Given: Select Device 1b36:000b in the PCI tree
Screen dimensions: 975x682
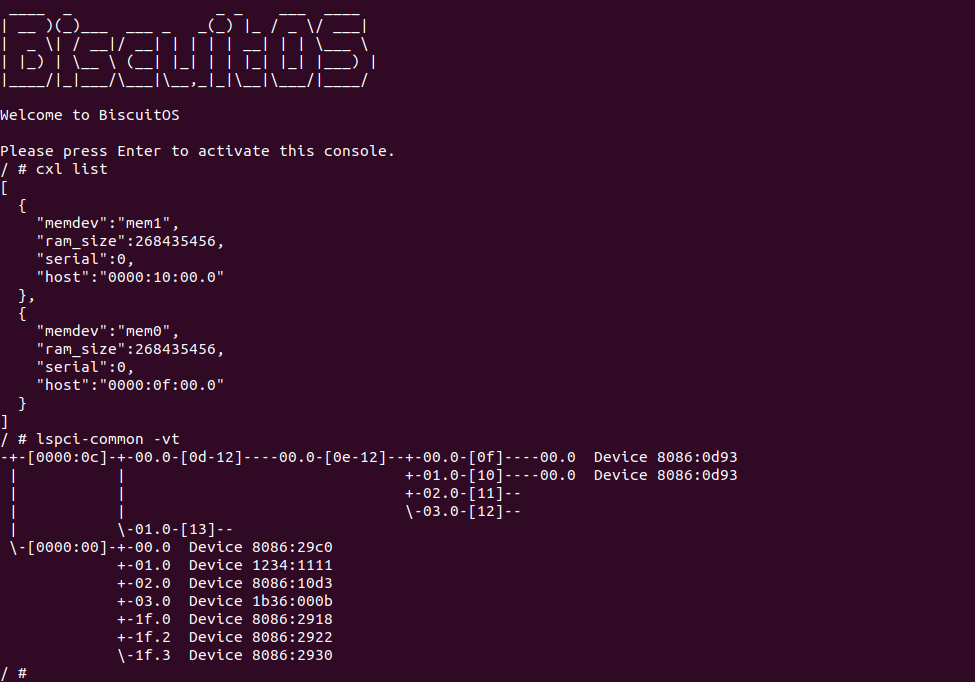Looking at the screenshot, I should 260,601.
